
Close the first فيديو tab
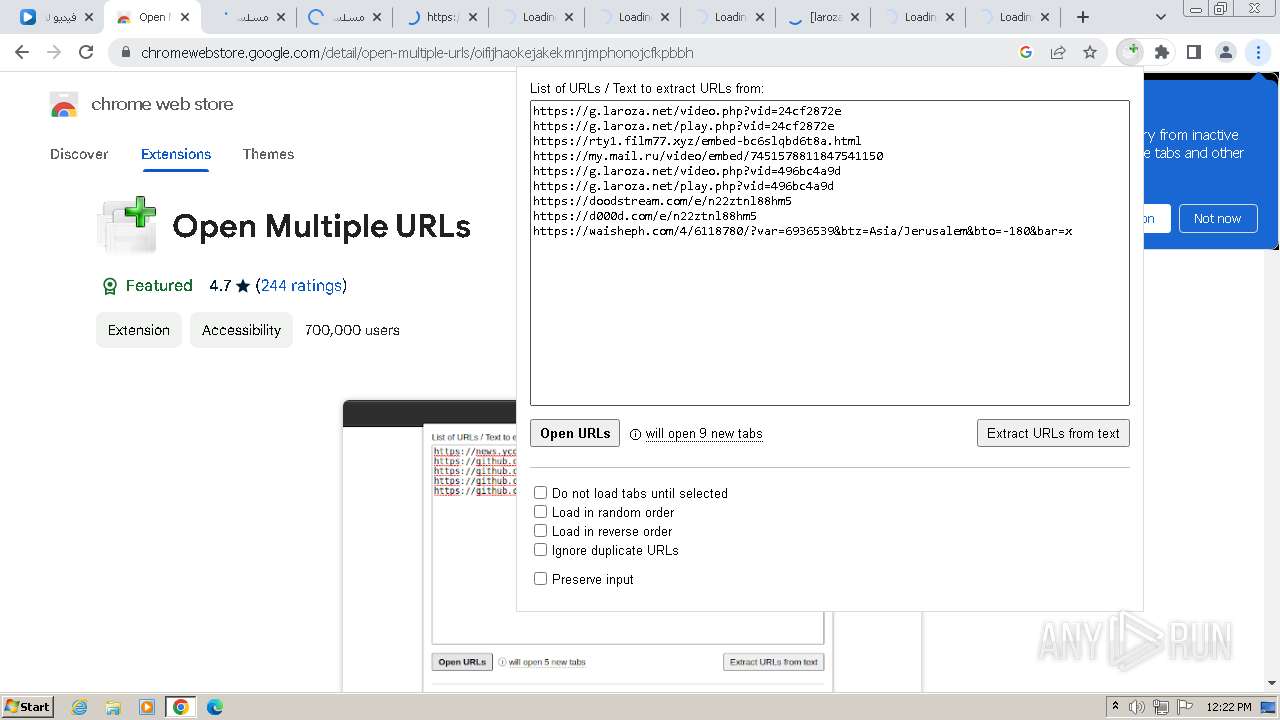pos(89,17)
